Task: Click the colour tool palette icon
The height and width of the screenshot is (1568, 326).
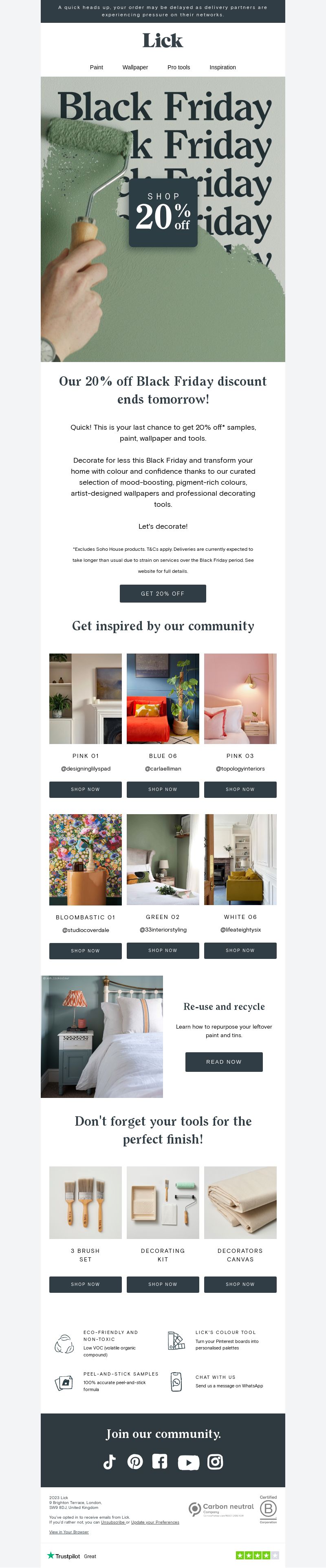Action: point(176,1341)
